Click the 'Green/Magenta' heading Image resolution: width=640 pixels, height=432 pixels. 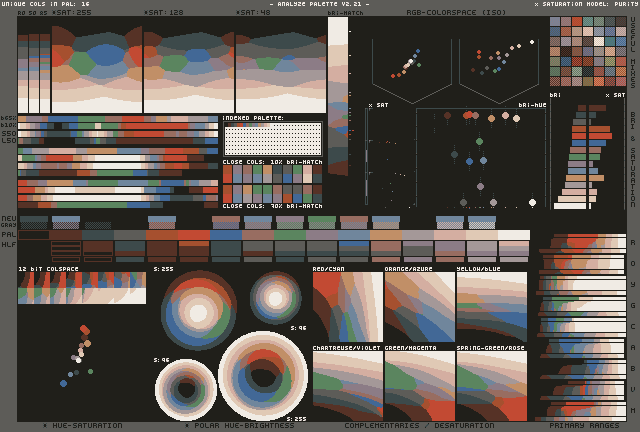410,348
